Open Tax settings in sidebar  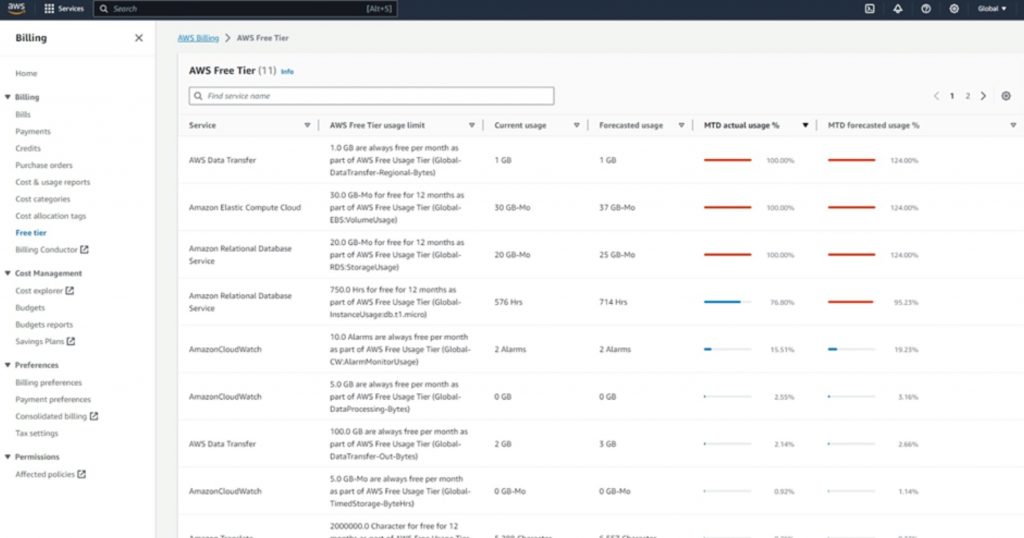point(37,433)
